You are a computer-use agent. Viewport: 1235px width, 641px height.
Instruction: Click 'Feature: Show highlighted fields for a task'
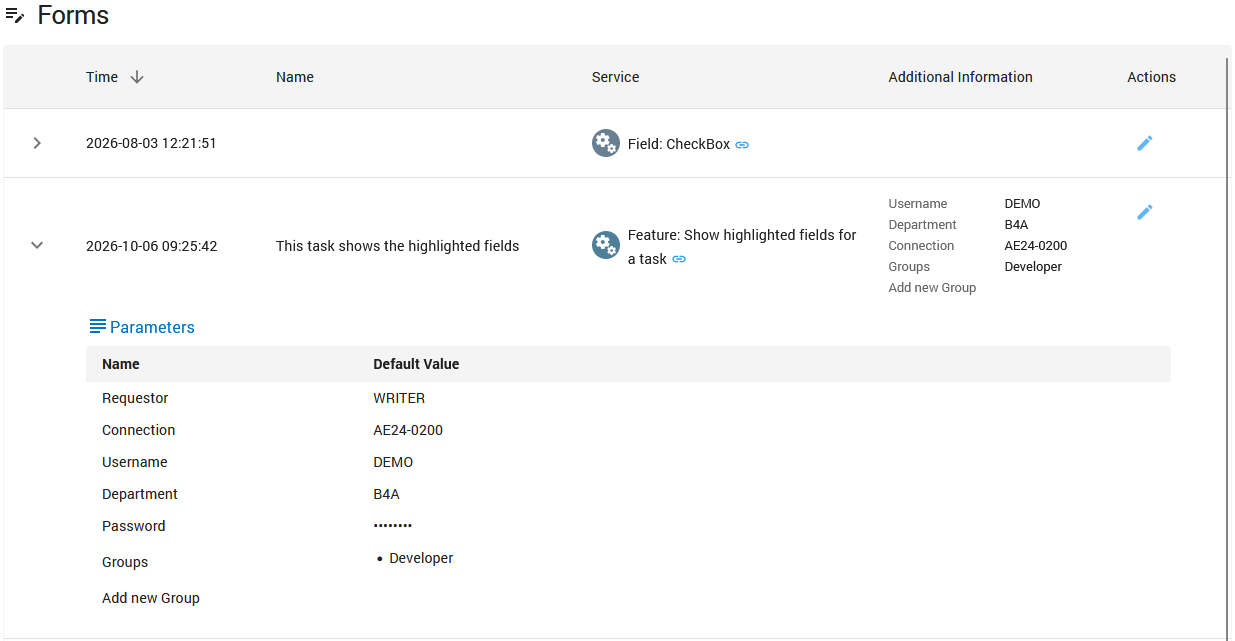click(x=742, y=247)
